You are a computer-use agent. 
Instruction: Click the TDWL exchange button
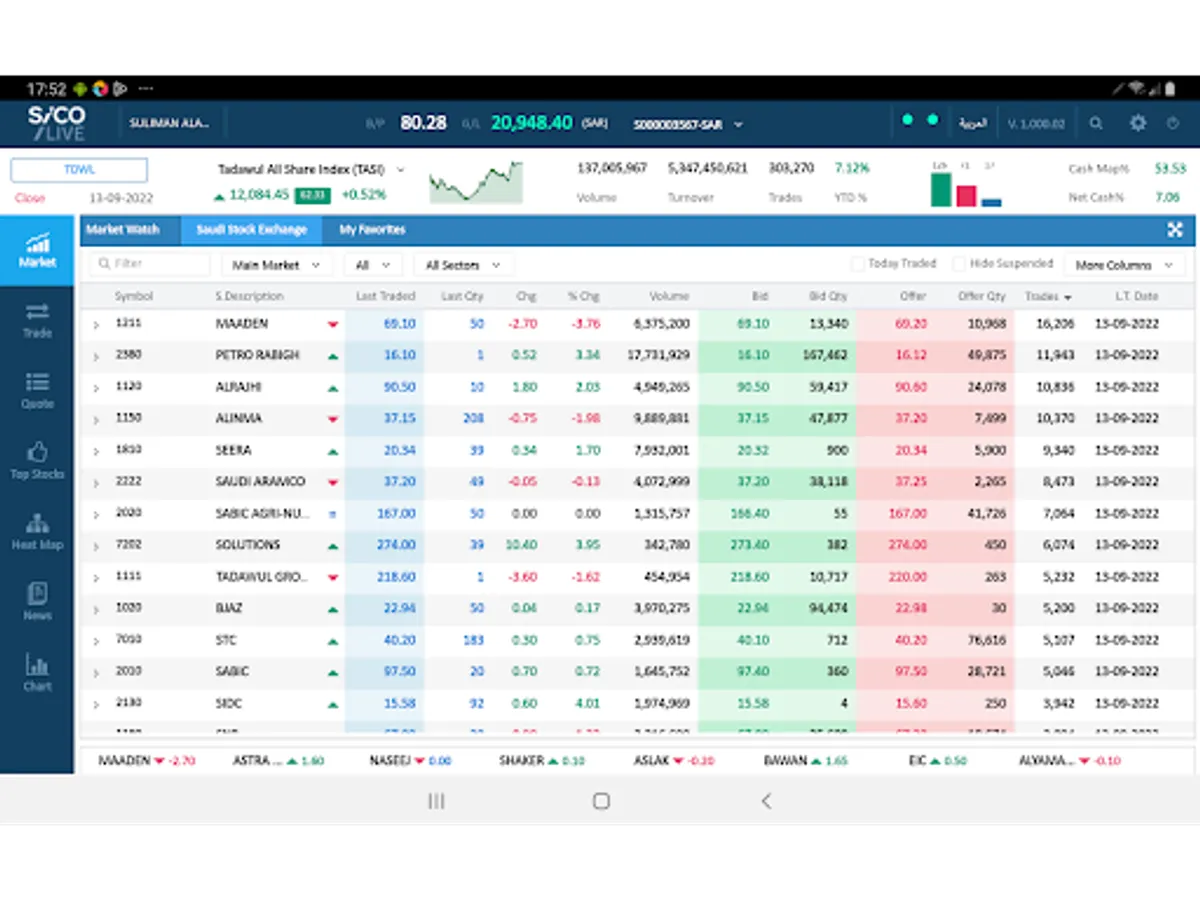79,170
